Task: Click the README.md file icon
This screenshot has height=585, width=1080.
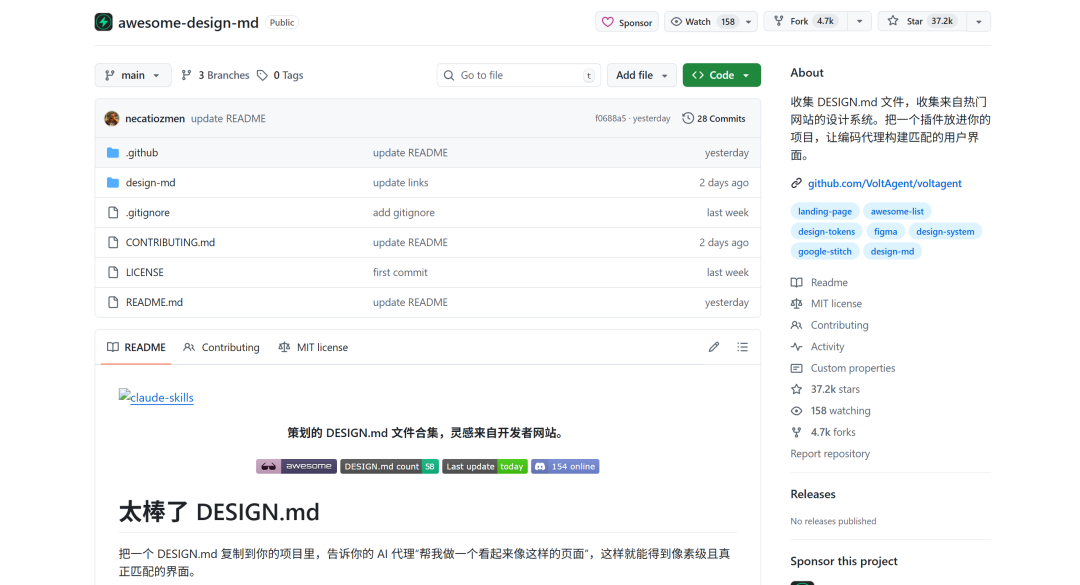Action: pyautogui.click(x=113, y=302)
